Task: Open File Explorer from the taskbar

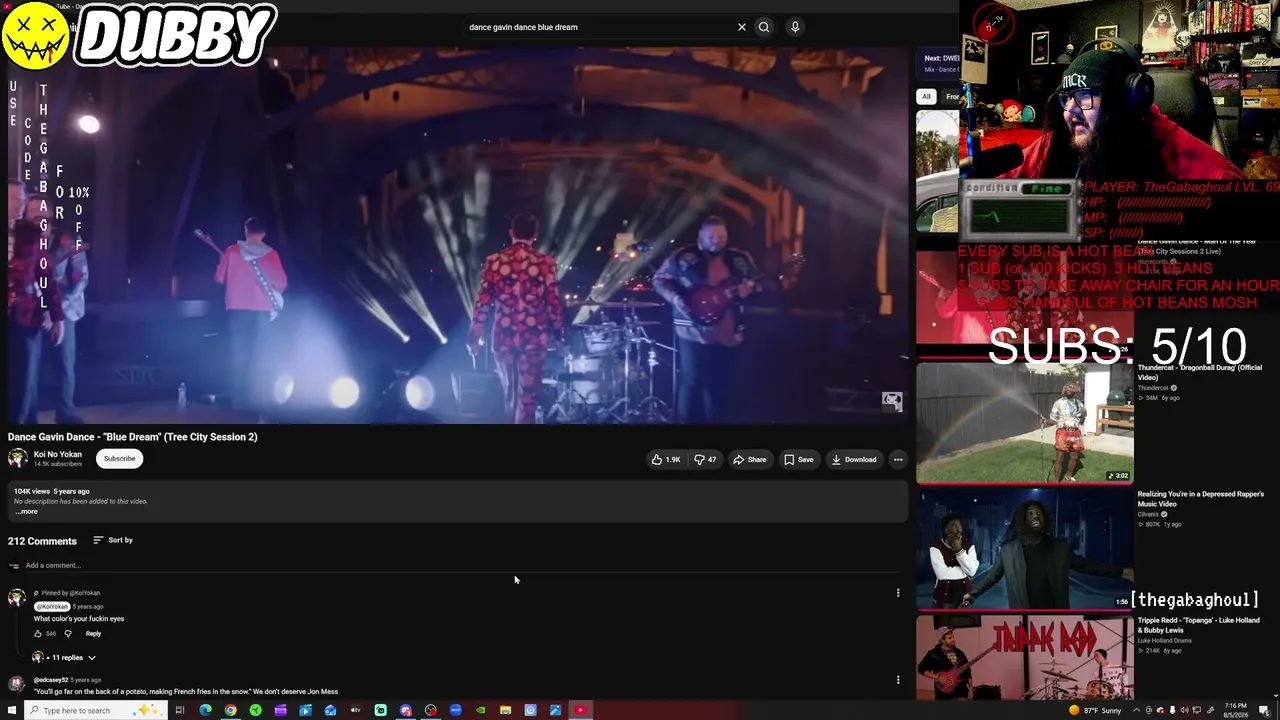Action: click(x=505, y=710)
